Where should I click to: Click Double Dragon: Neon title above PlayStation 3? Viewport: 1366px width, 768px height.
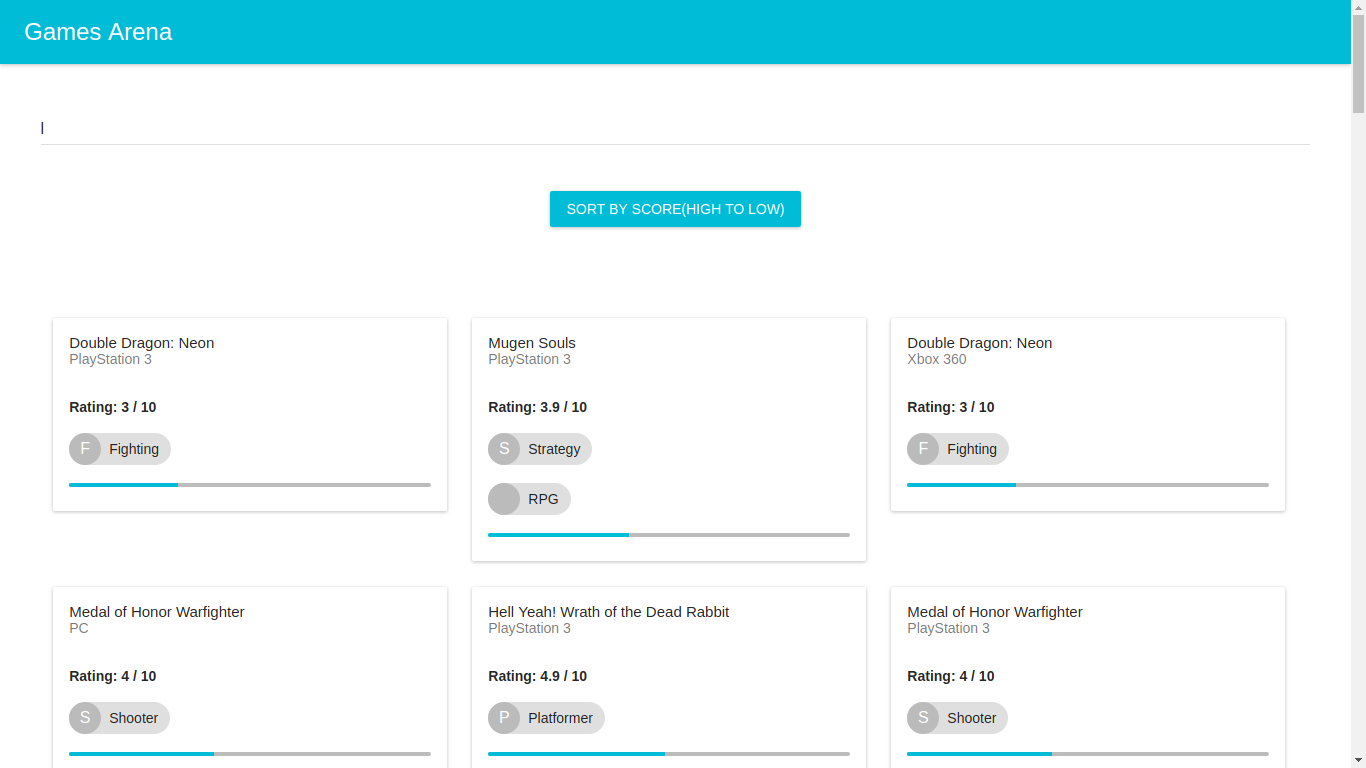pos(142,343)
